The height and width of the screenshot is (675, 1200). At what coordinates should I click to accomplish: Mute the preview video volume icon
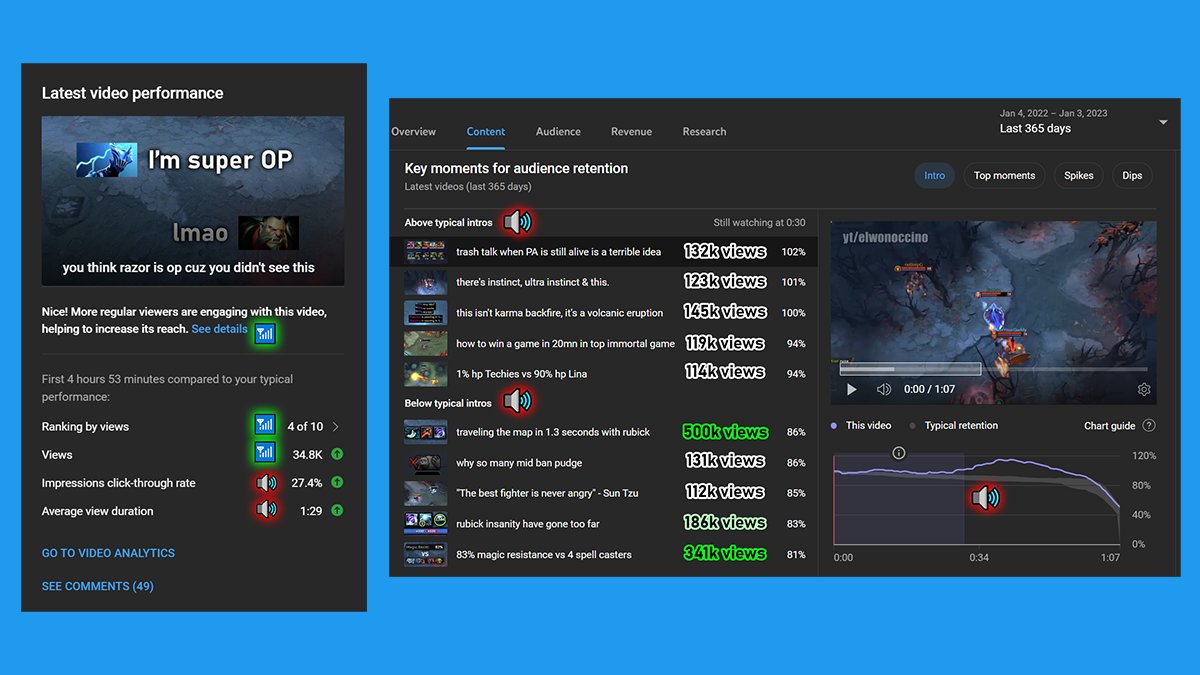click(x=884, y=389)
